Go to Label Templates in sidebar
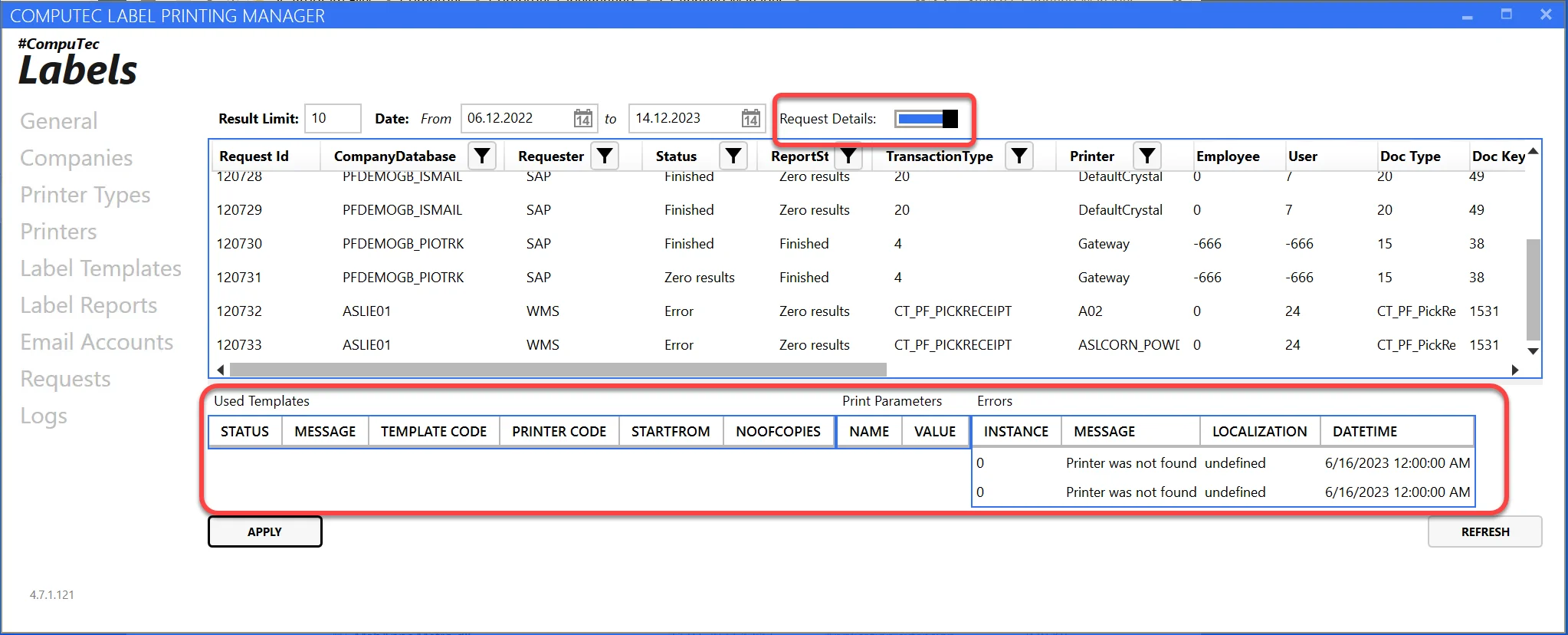1568x635 pixels. 100,268
